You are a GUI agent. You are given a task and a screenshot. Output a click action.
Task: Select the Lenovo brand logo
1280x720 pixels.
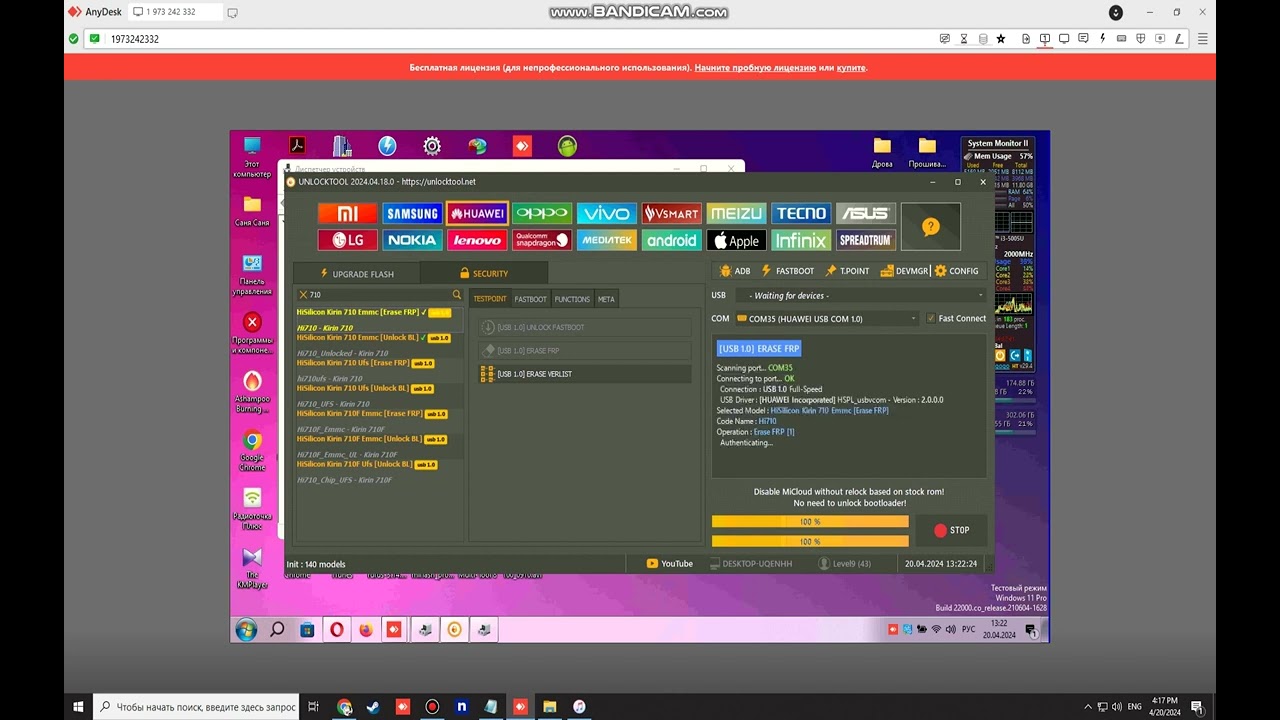(477, 240)
